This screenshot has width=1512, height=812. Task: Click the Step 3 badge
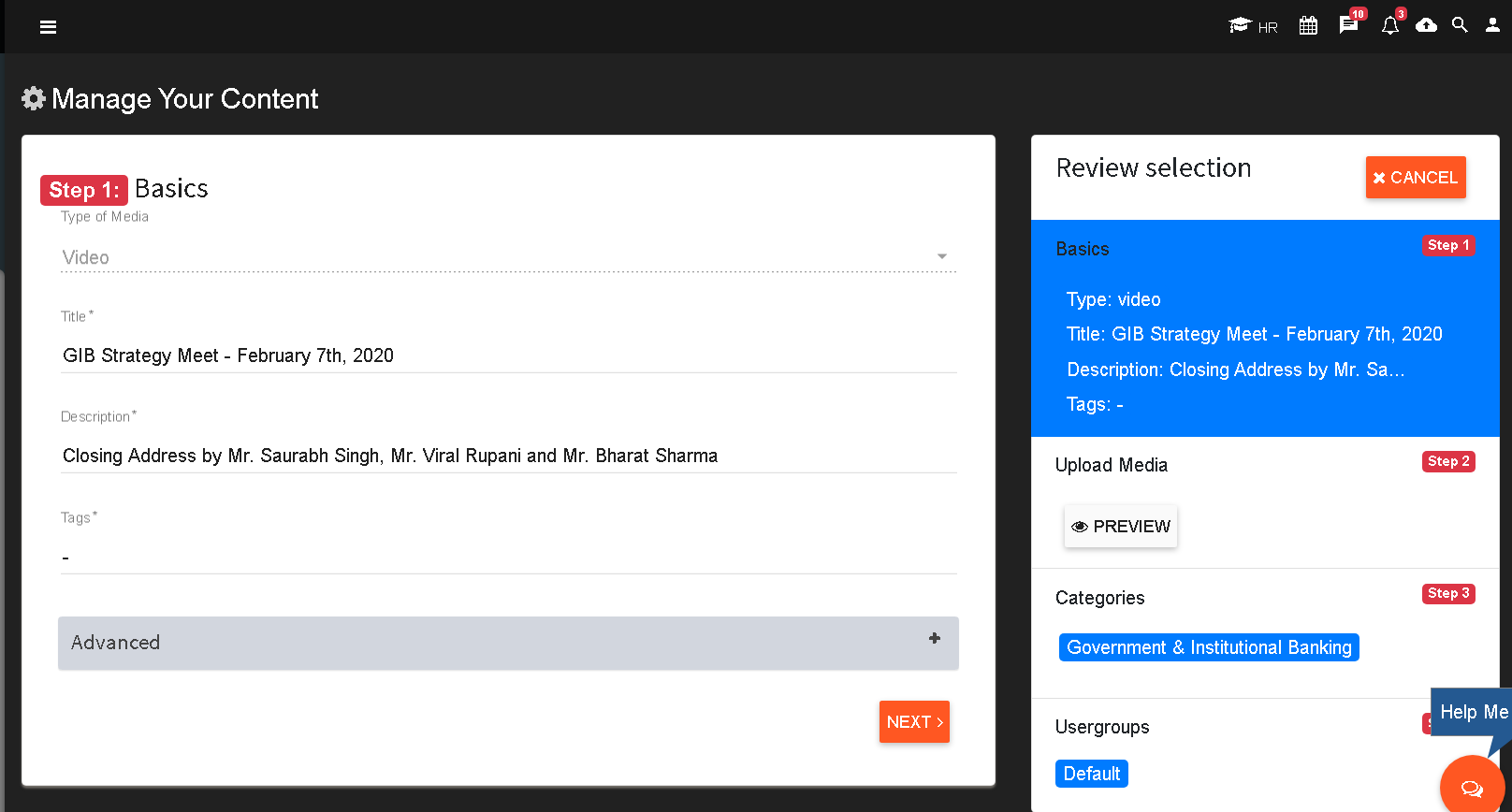click(x=1448, y=593)
